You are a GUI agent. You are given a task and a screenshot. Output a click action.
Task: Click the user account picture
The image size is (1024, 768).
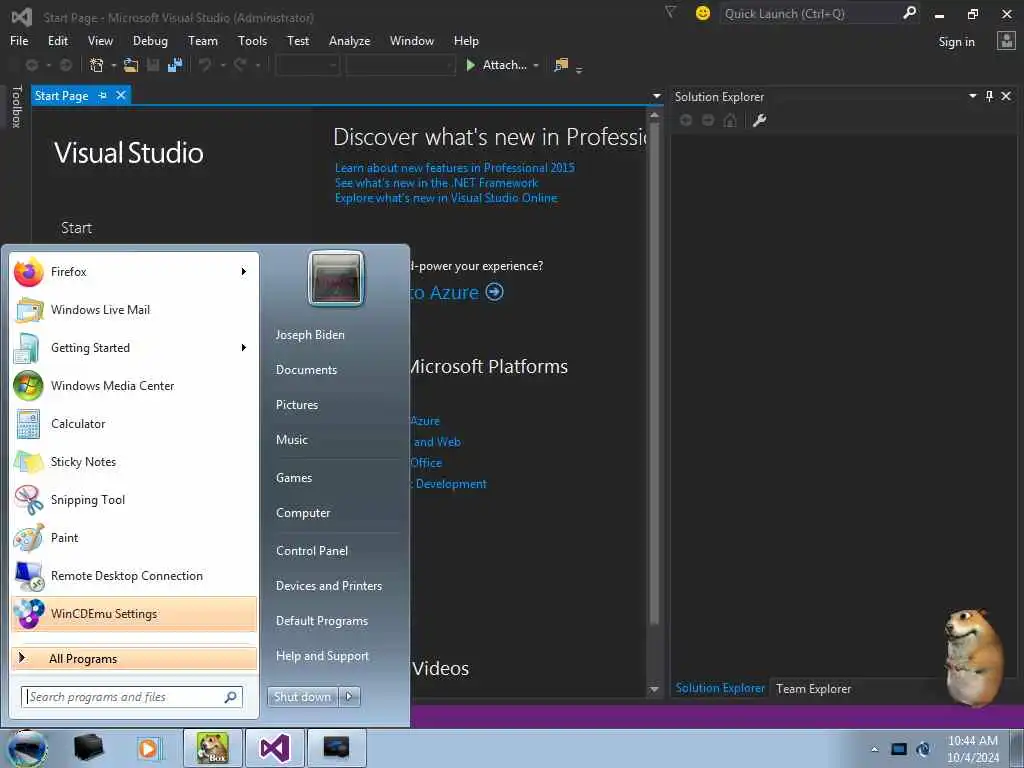(336, 278)
